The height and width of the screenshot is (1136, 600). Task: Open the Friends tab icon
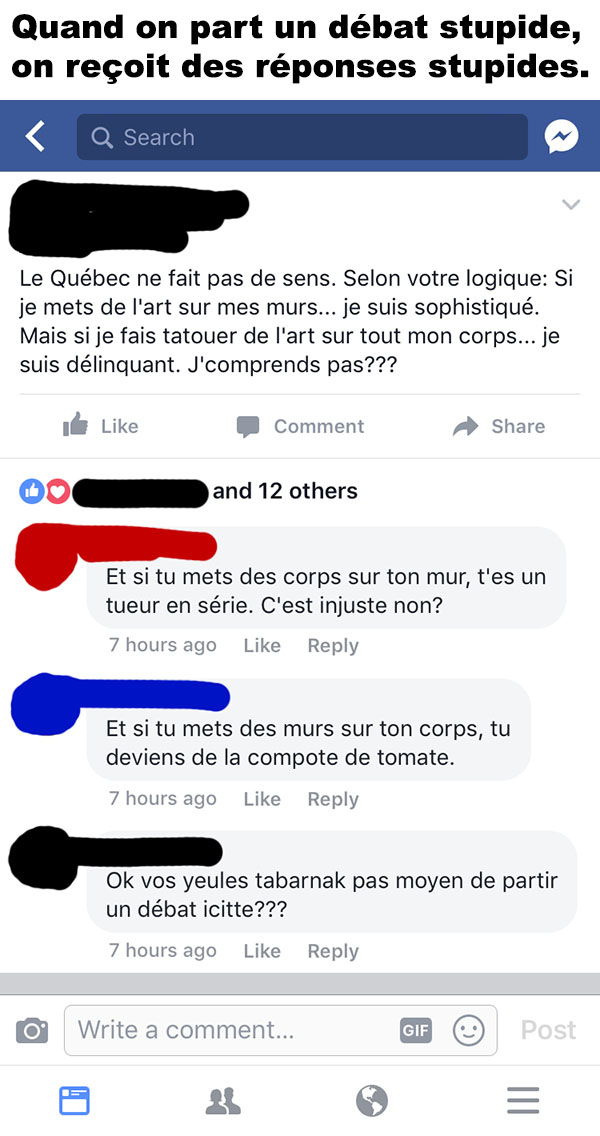223,1100
